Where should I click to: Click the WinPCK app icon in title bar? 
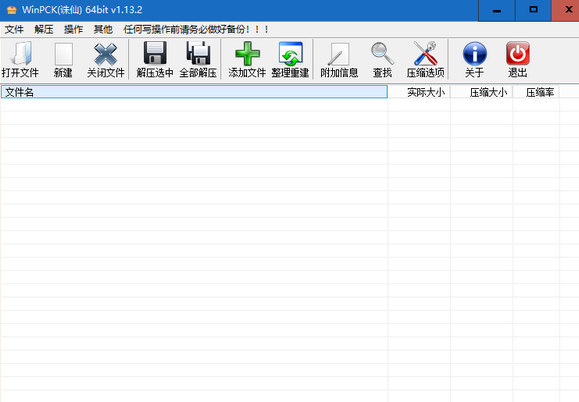(x=12, y=10)
